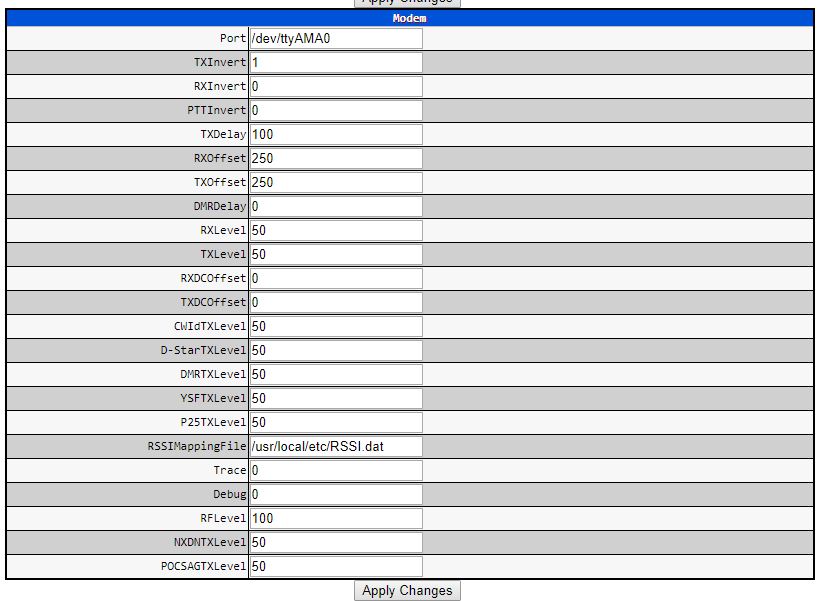820x601 pixels.
Task: Click the PTTInvert label
Action: [217, 110]
